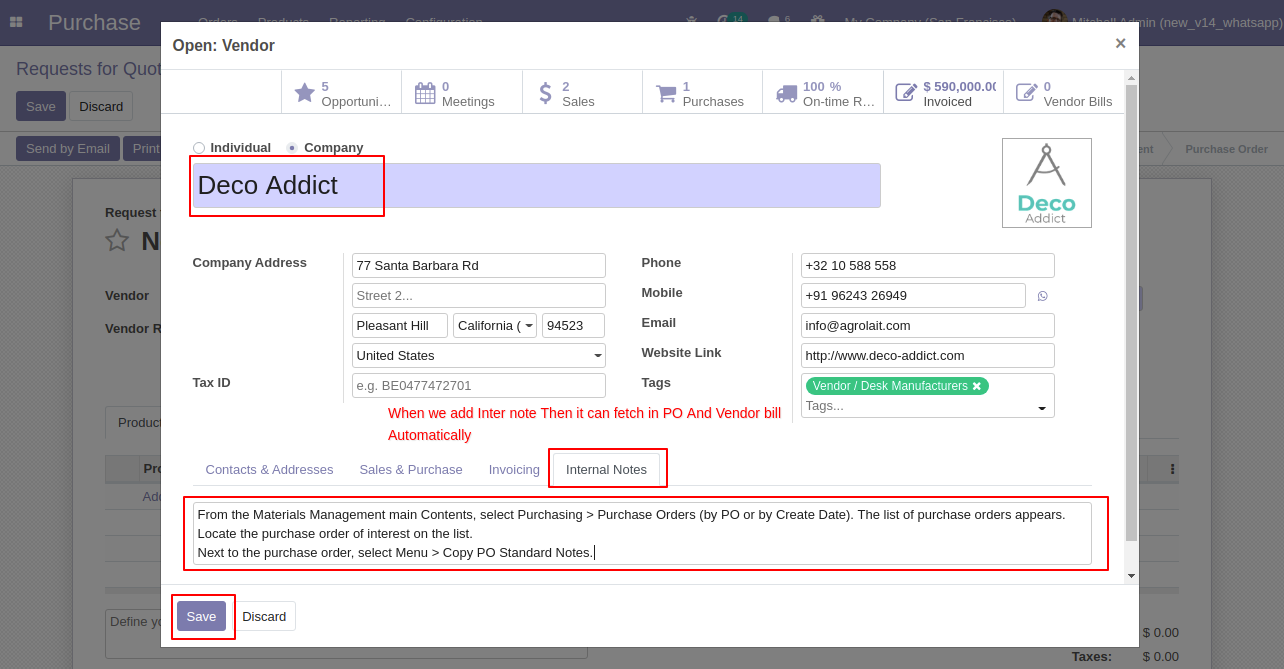Open the apps grid menu icon
Screen dimensions: 1284x669
[16, 22]
